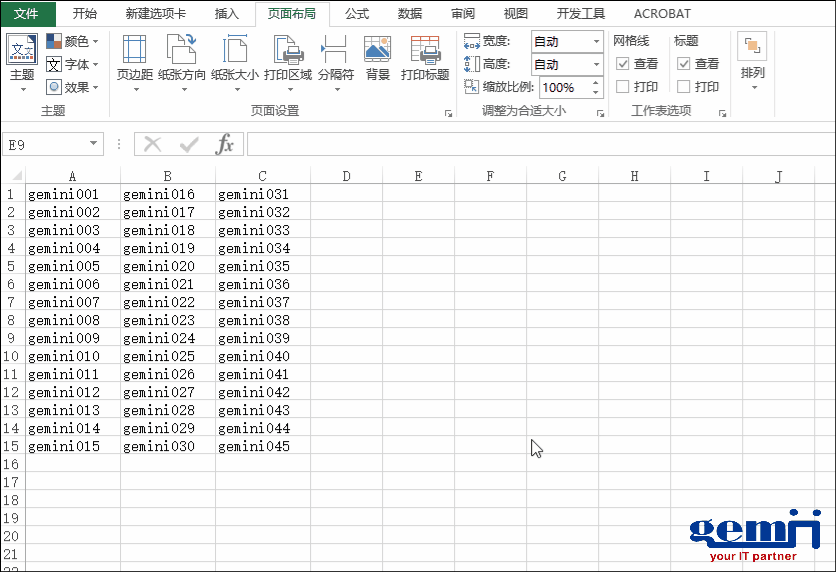Switch to the 插入 insert tab

coord(227,13)
